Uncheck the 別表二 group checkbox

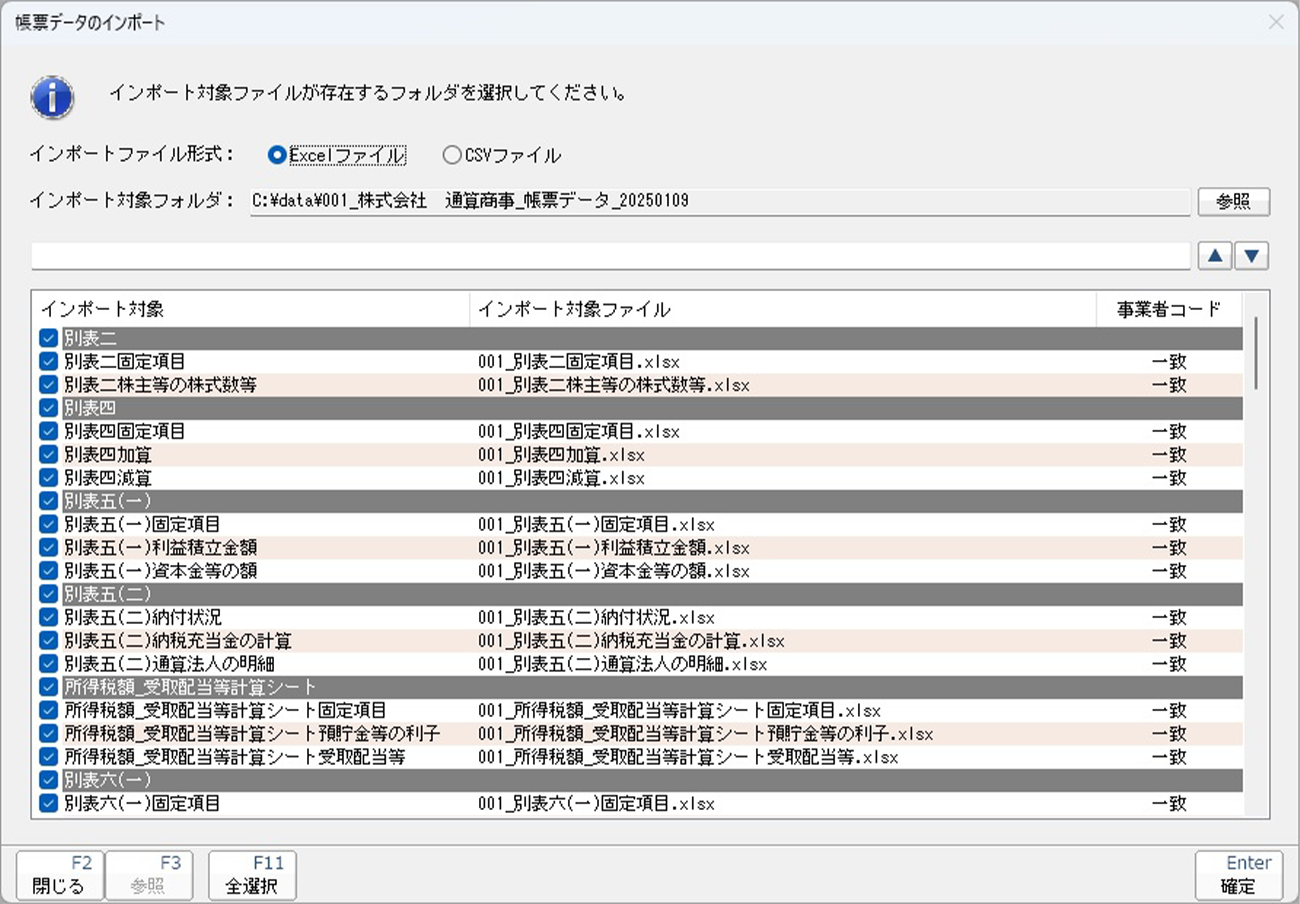[48, 339]
